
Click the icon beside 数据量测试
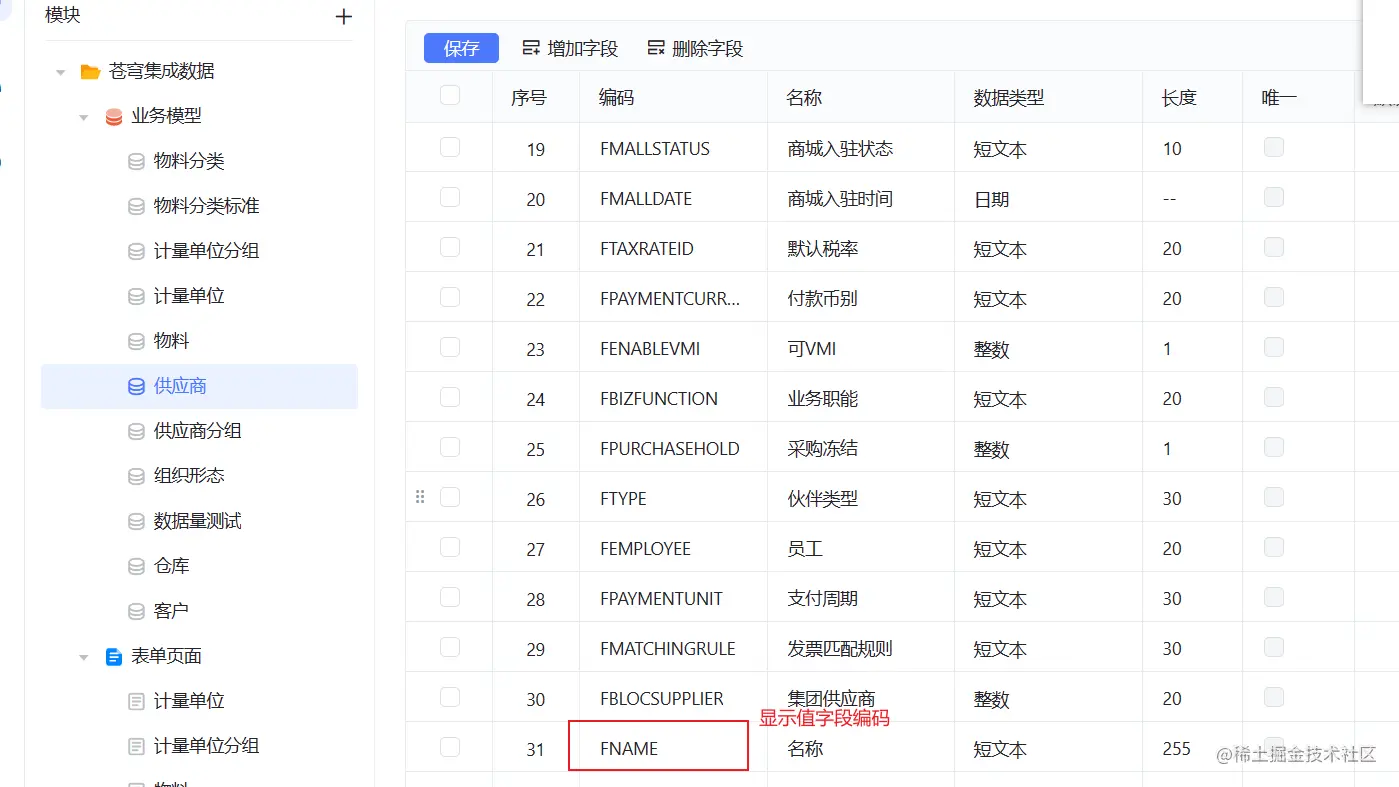[x=137, y=521]
